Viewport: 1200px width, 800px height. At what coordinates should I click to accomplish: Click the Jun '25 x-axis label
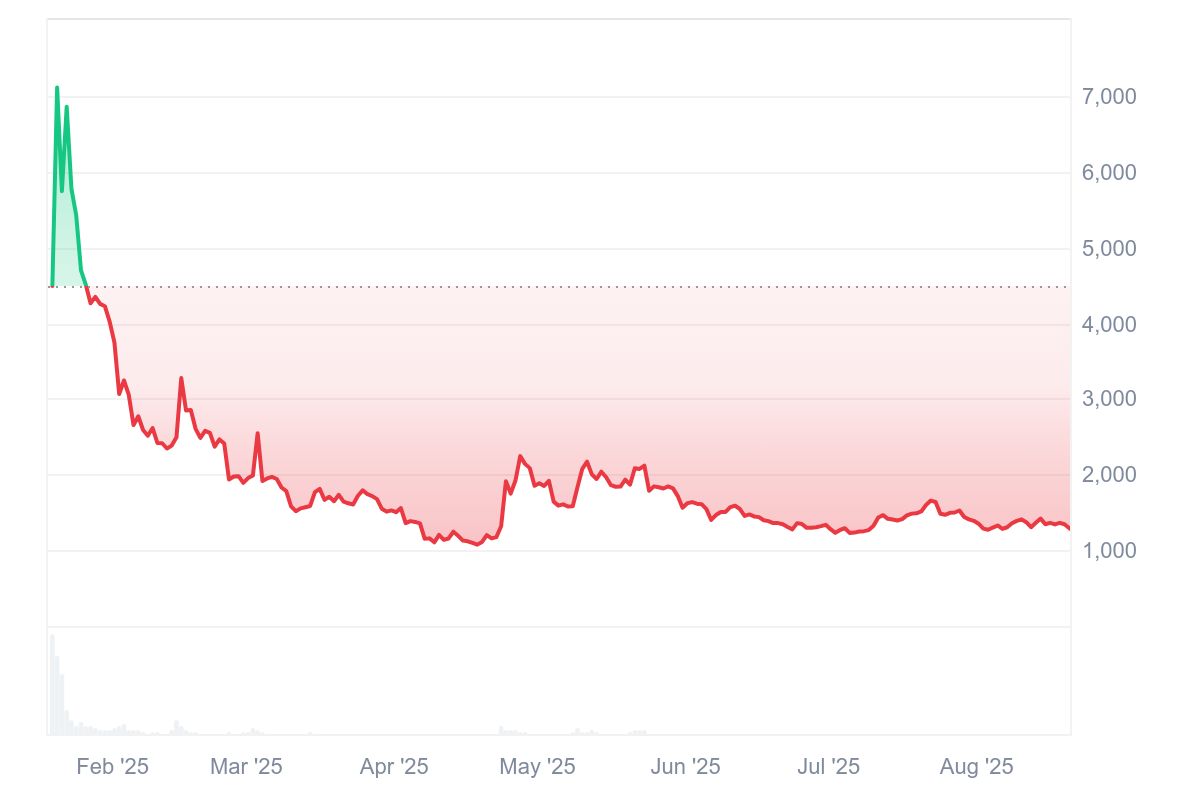coord(685,767)
